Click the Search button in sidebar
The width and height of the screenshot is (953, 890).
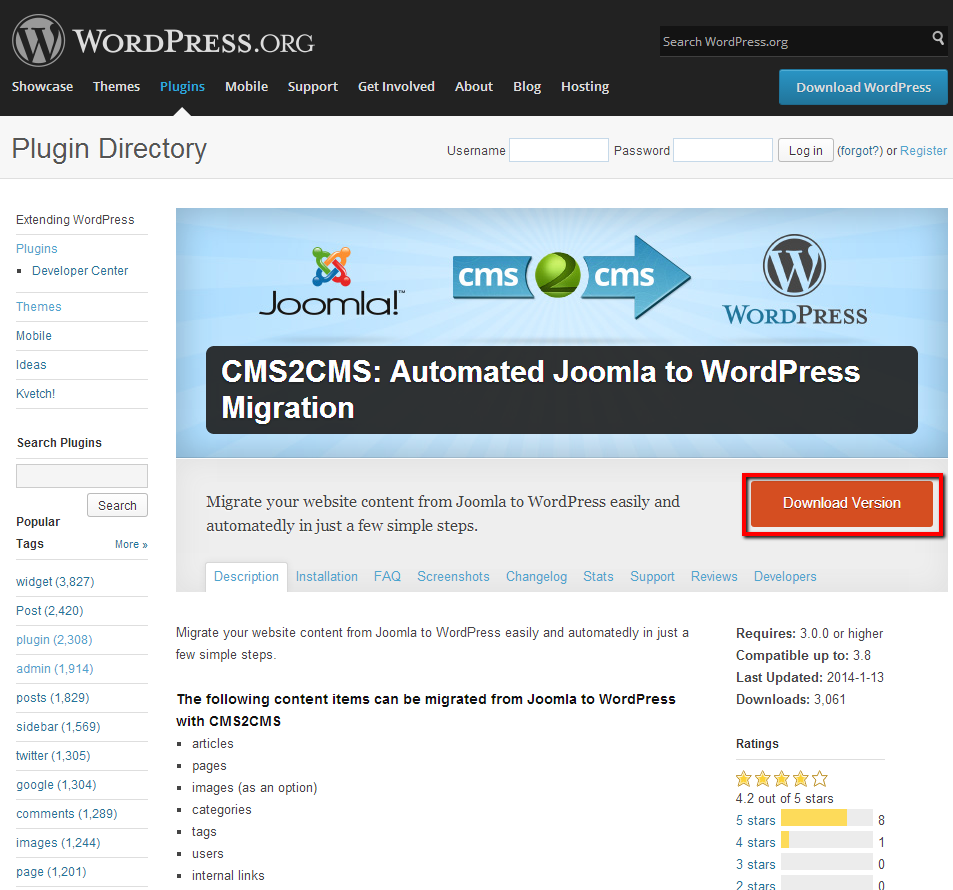[x=117, y=505]
